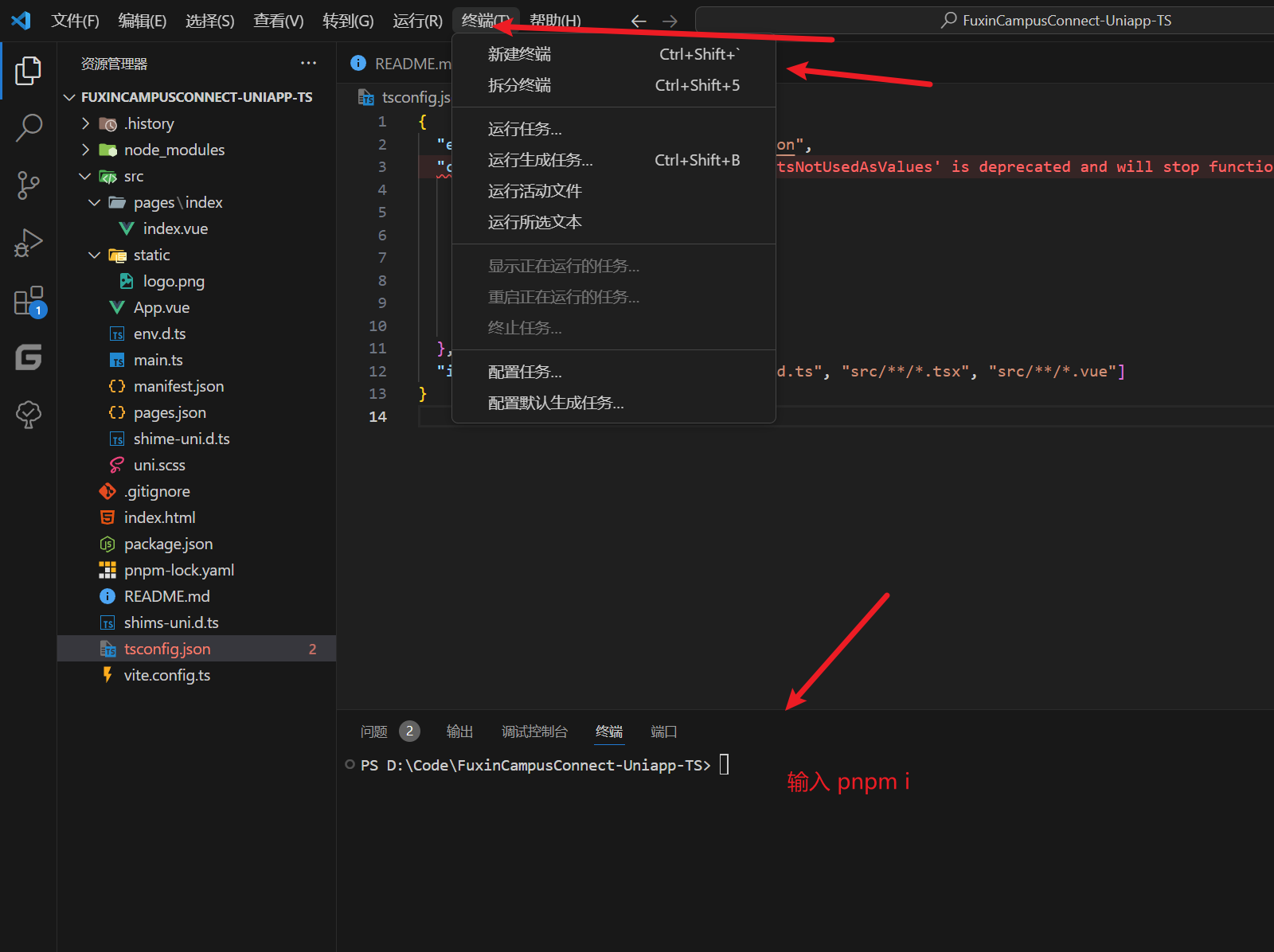Open the 查看(V) menu

pos(279,21)
